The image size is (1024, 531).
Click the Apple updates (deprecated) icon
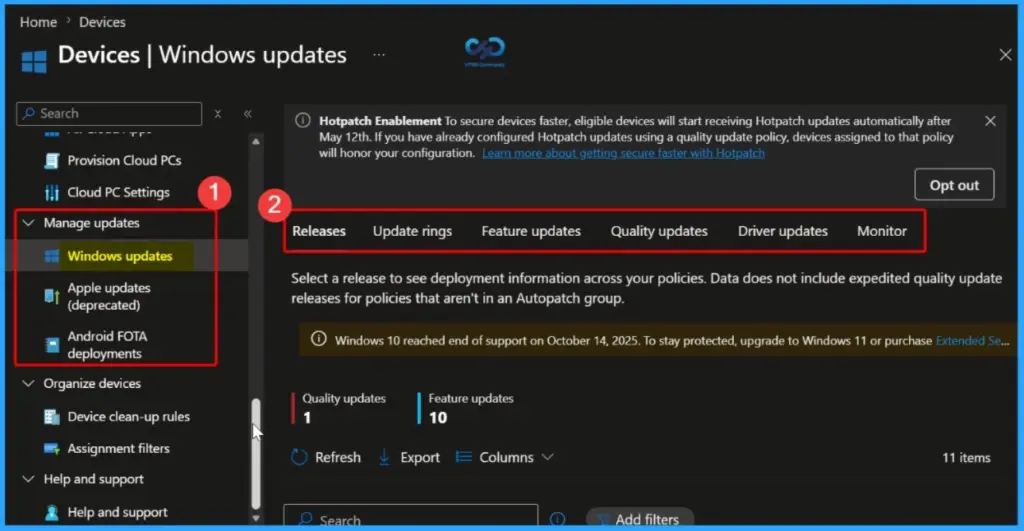[x=52, y=296]
